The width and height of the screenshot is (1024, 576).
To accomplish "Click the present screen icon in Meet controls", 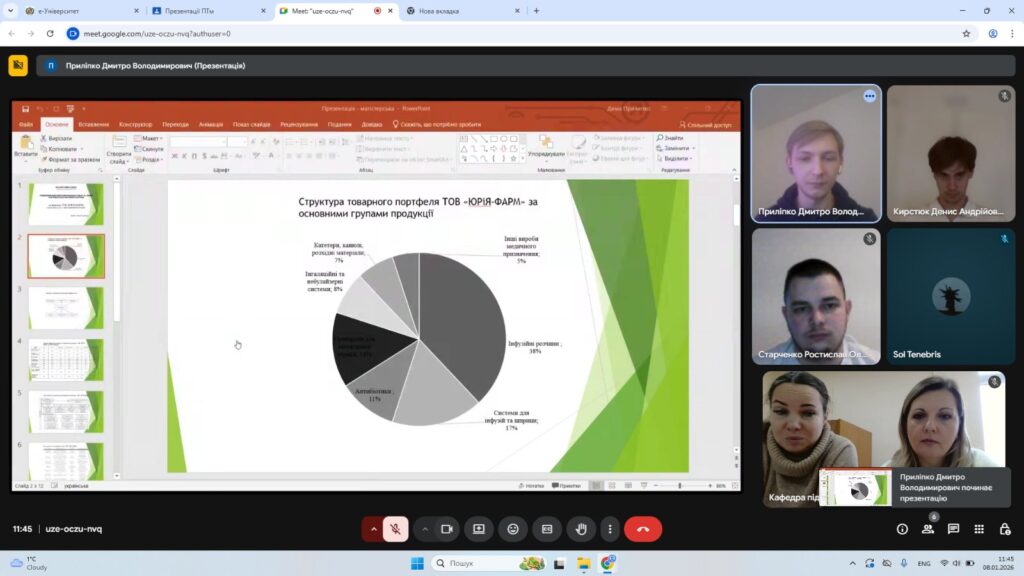I will point(479,529).
